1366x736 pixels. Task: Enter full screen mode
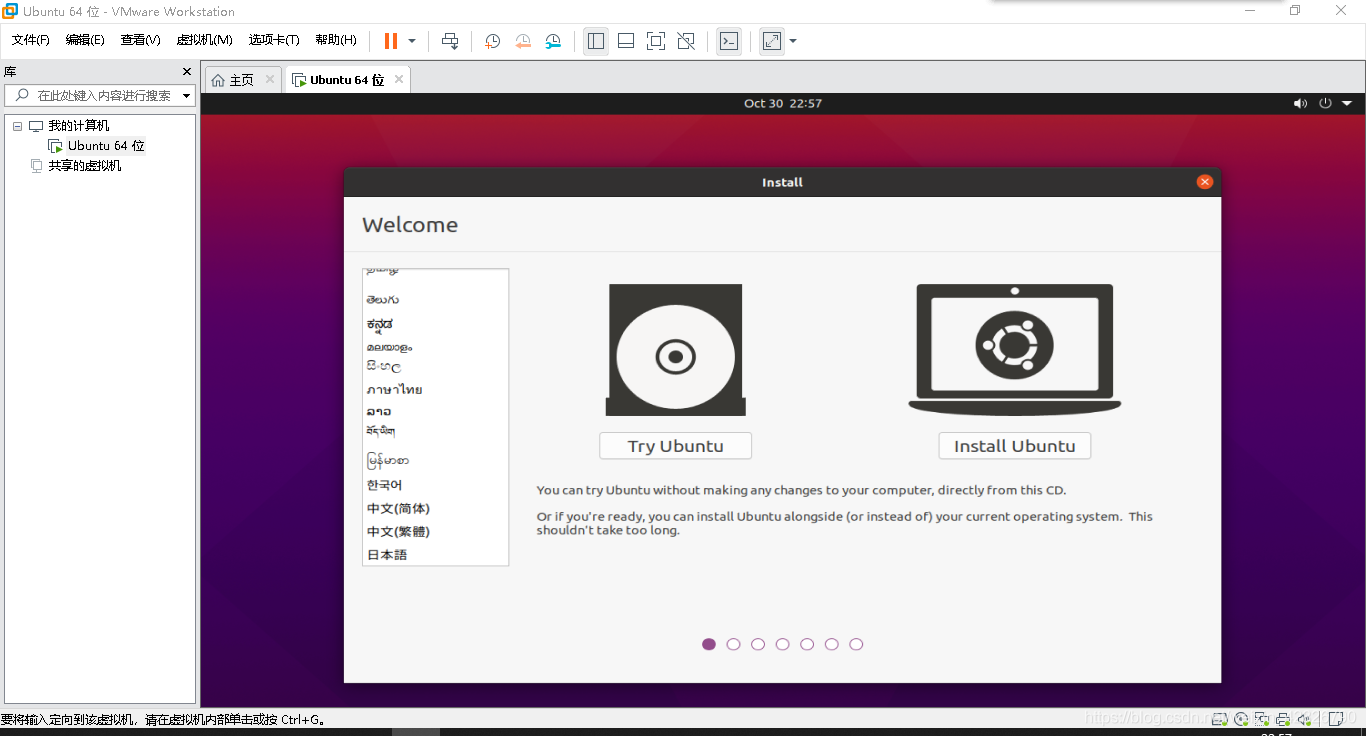point(656,41)
